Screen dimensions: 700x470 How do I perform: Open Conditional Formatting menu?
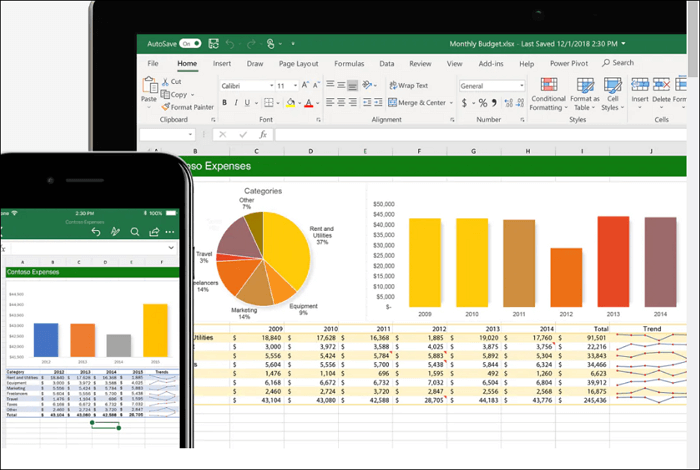[549, 94]
